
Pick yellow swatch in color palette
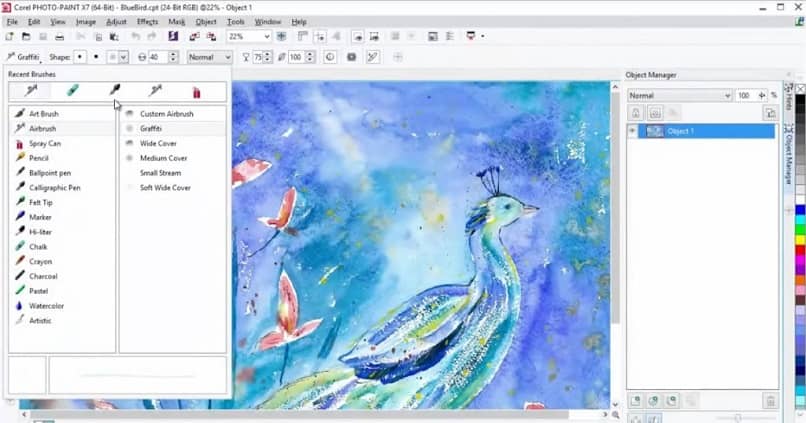tap(800, 240)
